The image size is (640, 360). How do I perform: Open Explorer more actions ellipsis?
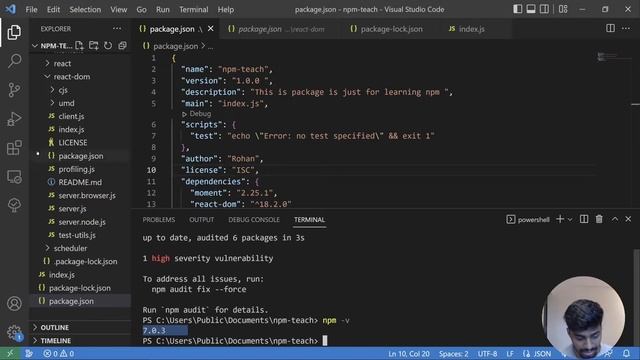[x=117, y=29]
